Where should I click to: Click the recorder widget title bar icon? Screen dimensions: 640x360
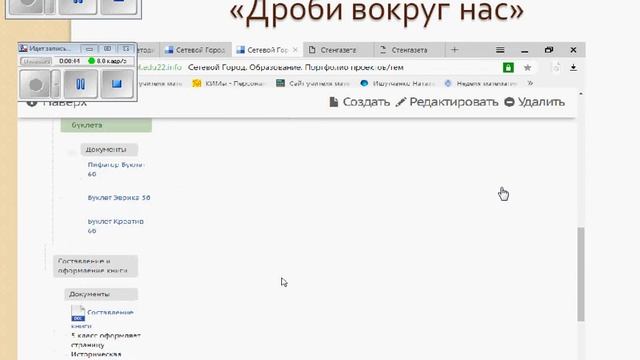click(23, 49)
